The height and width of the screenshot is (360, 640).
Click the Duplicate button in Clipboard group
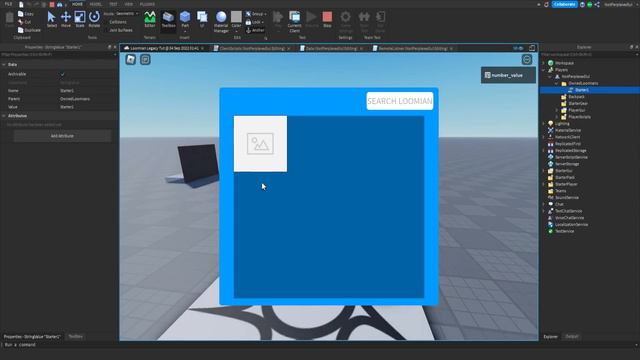pyautogui.click(x=29, y=30)
